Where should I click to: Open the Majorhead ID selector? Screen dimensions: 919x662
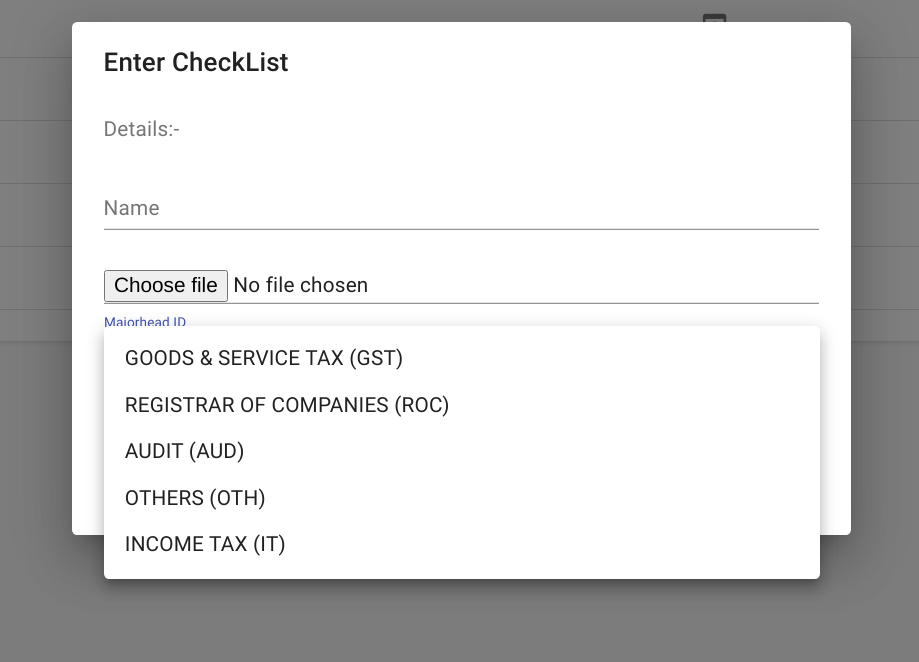[x=144, y=322]
